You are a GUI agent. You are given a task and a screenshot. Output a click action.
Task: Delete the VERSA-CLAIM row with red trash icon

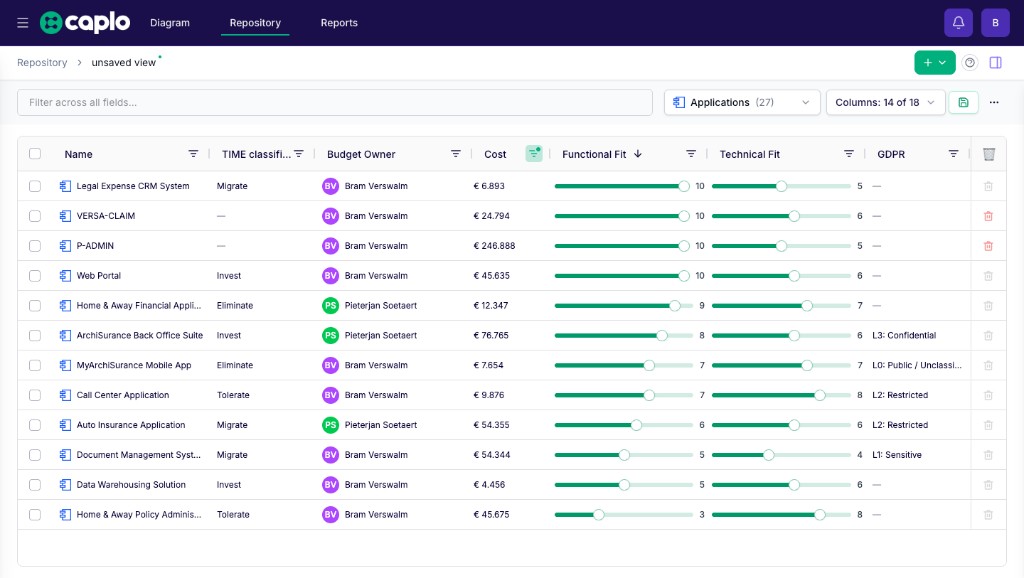988,216
